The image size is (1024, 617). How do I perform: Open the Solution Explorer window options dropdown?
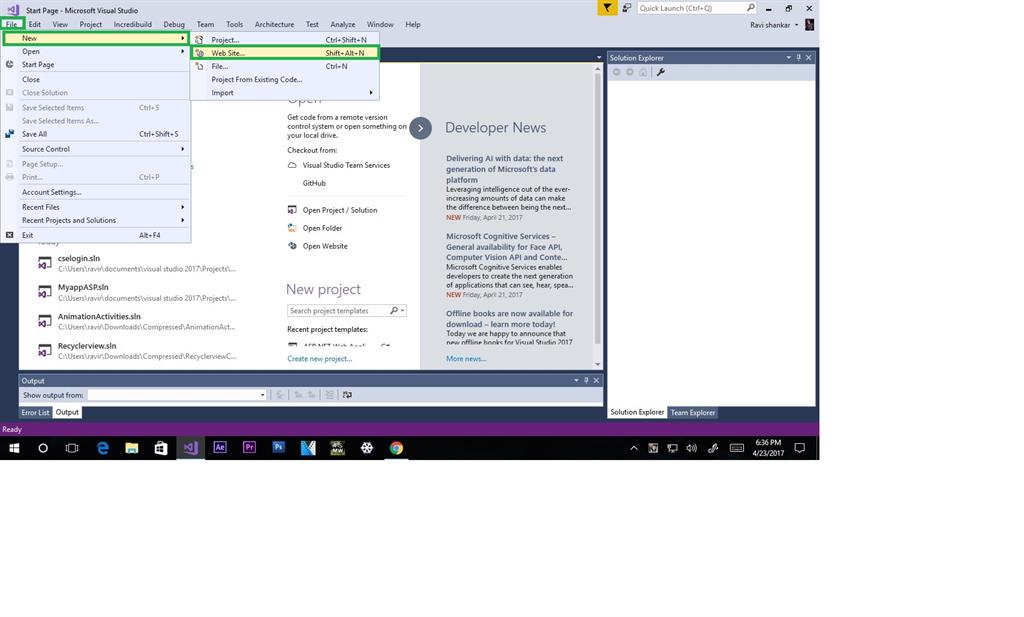tap(788, 57)
